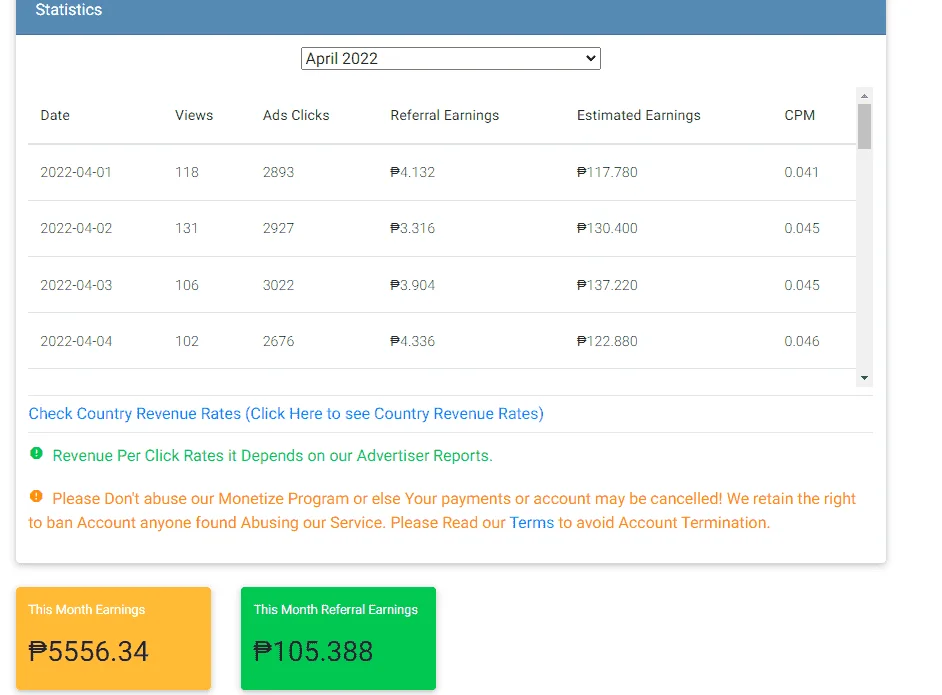
Task: Click the CPM value 0.046
Action: [x=802, y=341]
